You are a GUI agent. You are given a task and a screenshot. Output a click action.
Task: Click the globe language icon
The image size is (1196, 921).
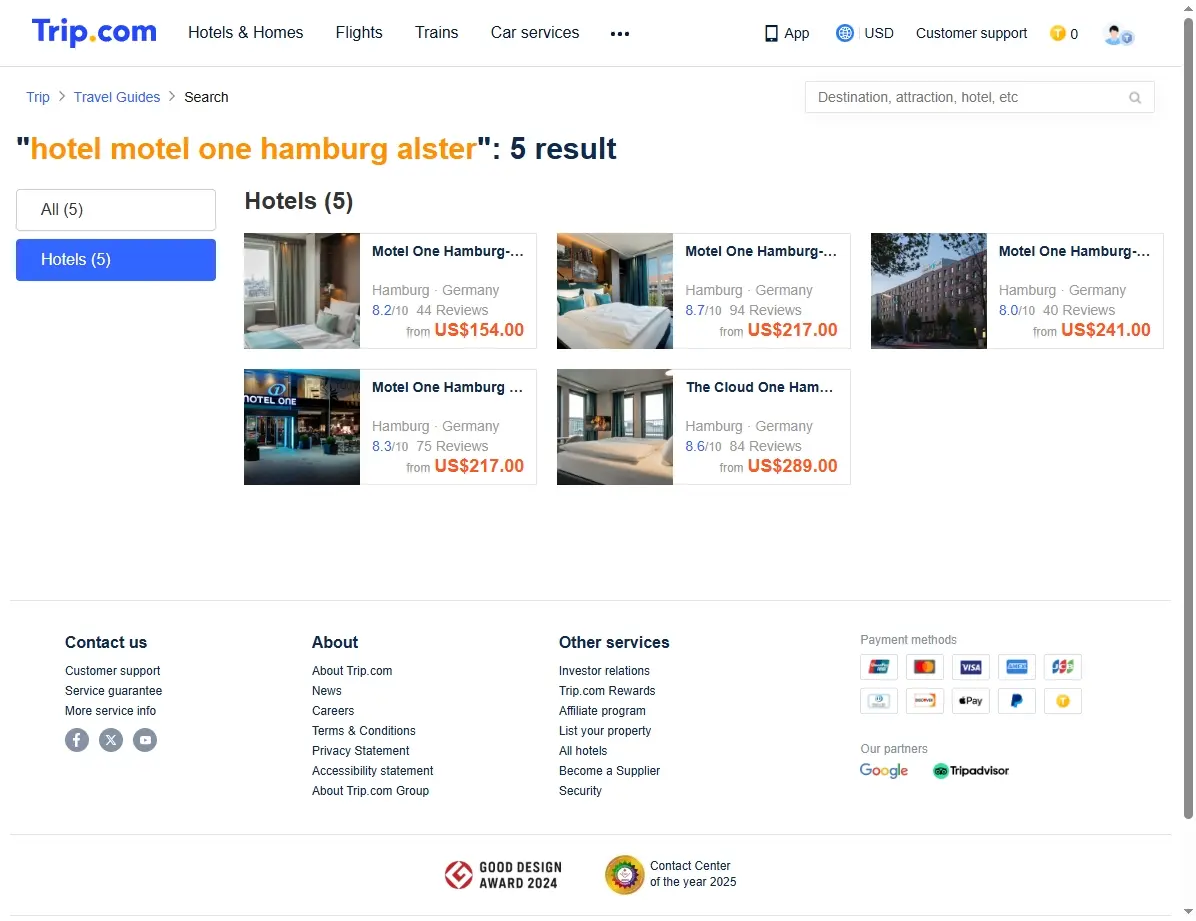click(x=844, y=33)
